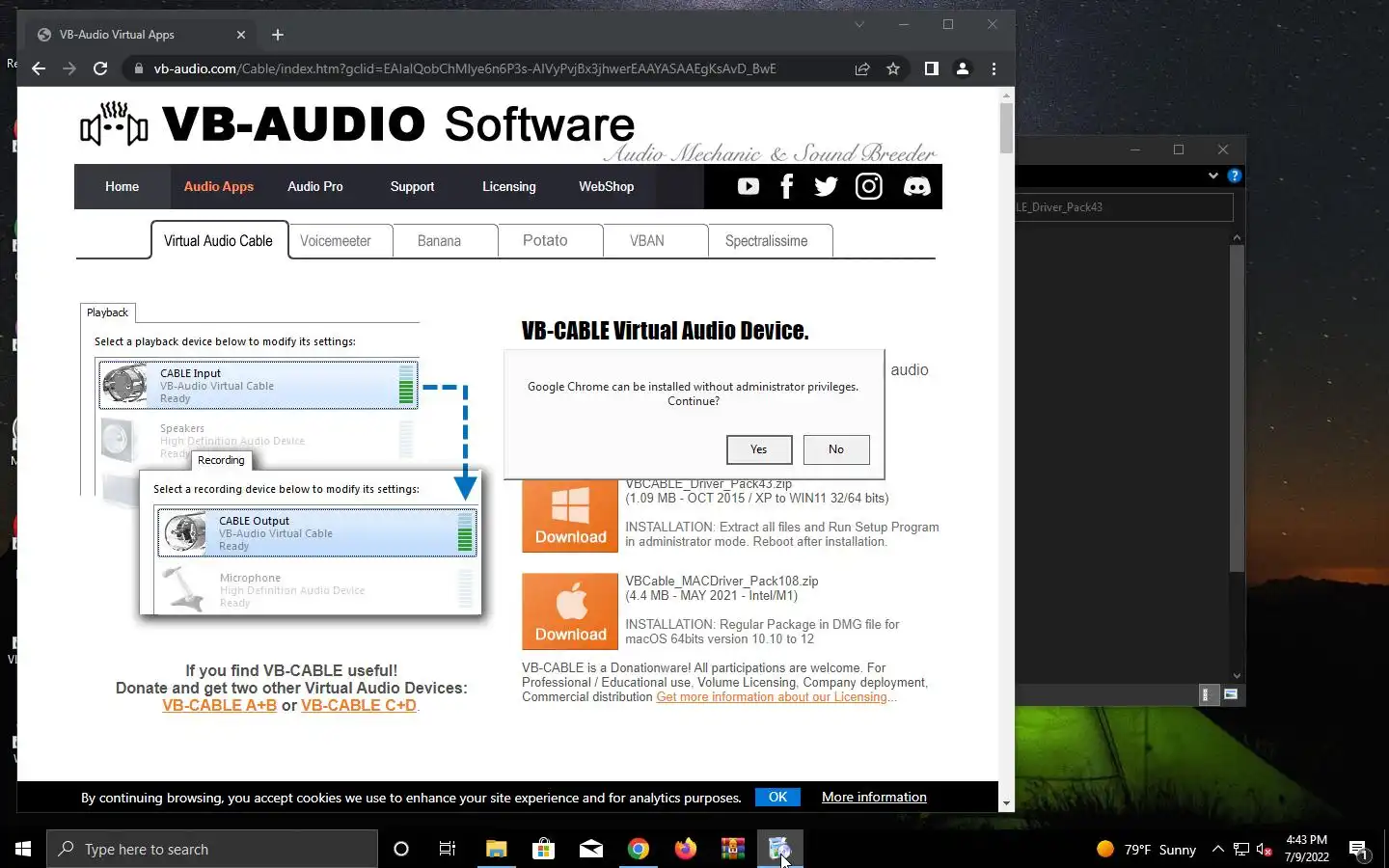Image resolution: width=1389 pixels, height=868 pixels.
Task: Open Chrome tab search chevron
Action: (x=859, y=25)
